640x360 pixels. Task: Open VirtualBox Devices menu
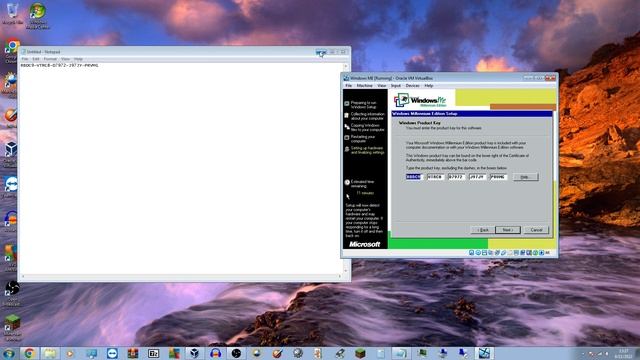pyautogui.click(x=412, y=86)
